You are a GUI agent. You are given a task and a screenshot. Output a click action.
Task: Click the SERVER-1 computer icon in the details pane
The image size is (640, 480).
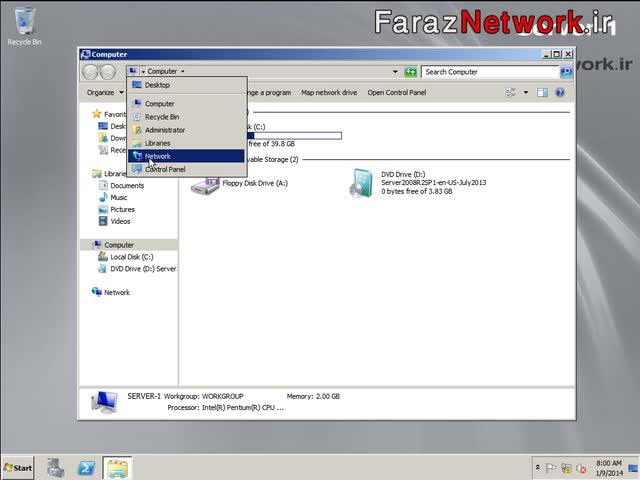(105, 402)
